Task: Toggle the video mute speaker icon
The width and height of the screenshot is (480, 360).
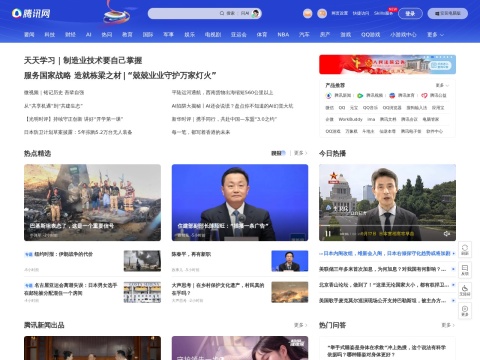Action: click(x=447, y=234)
